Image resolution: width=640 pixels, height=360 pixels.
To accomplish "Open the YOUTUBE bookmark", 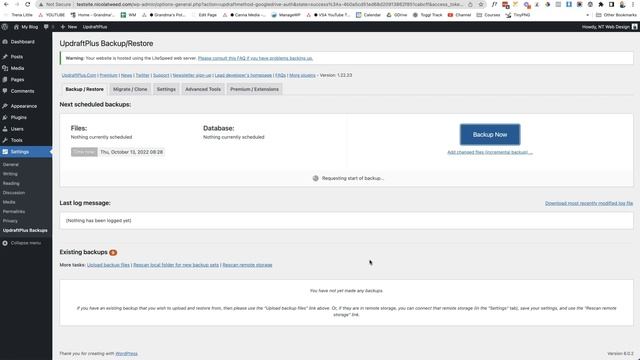I will (x=51, y=15).
